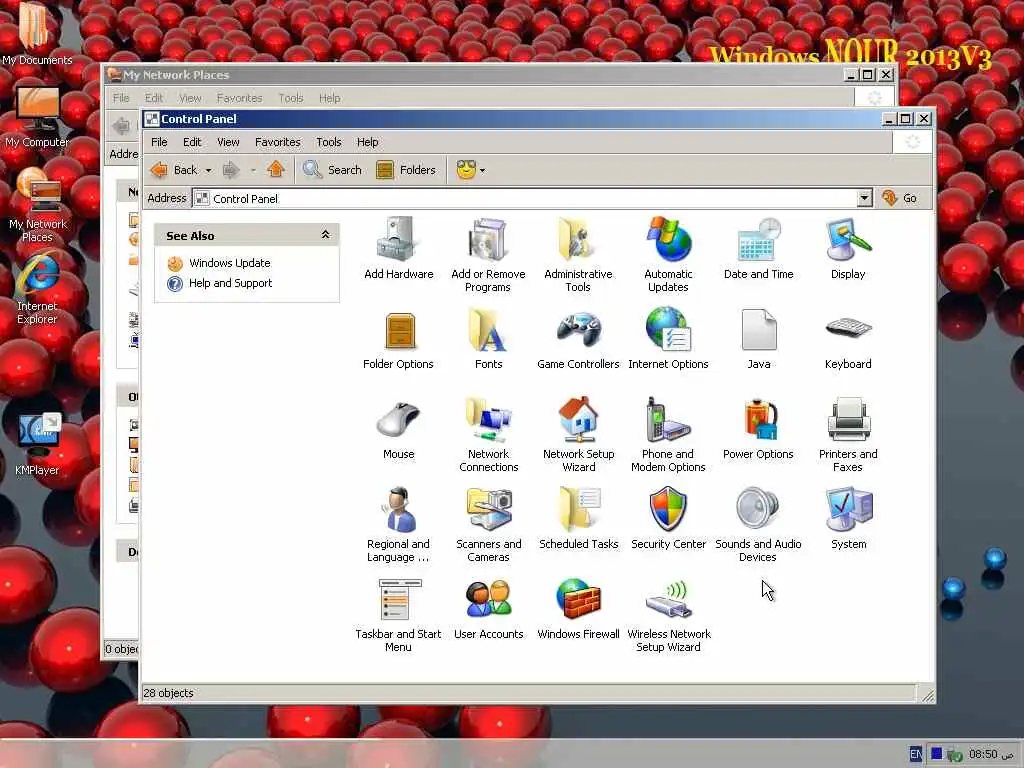
Task: Open the Windows Update link
Action: coord(229,263)
